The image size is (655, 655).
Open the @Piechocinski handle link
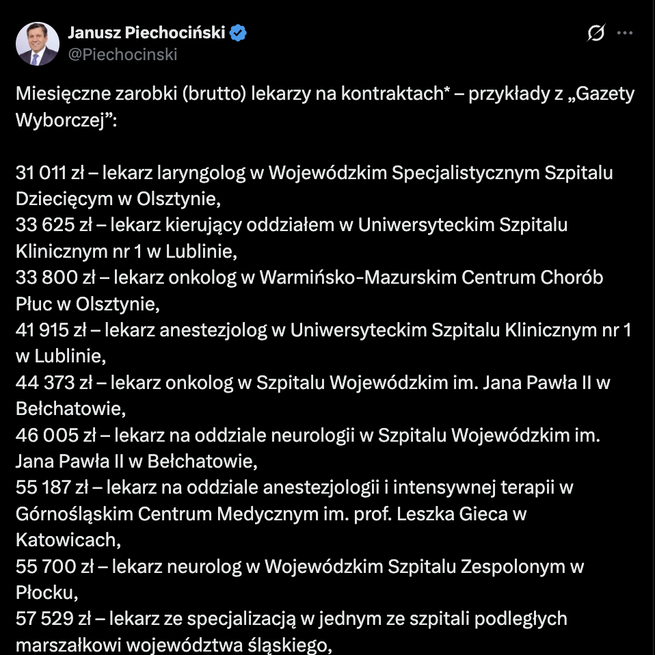[x=122, y=55]
